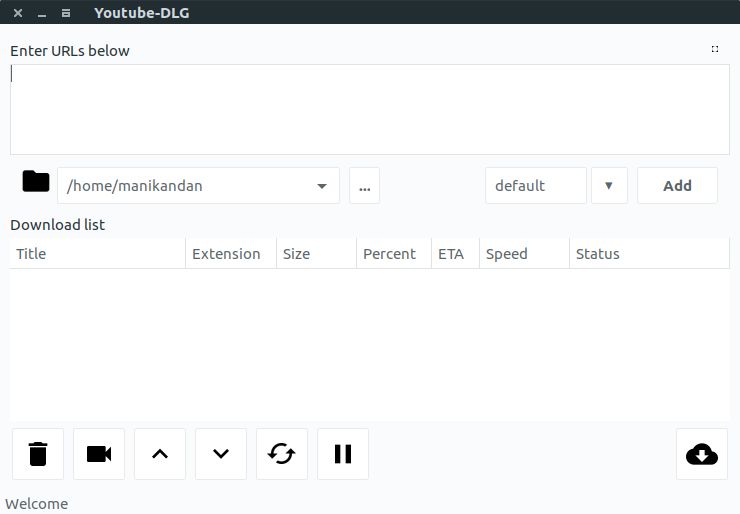Browse for folder with the ... button
The image size is (740, 514).
click(x=364, y=185)
